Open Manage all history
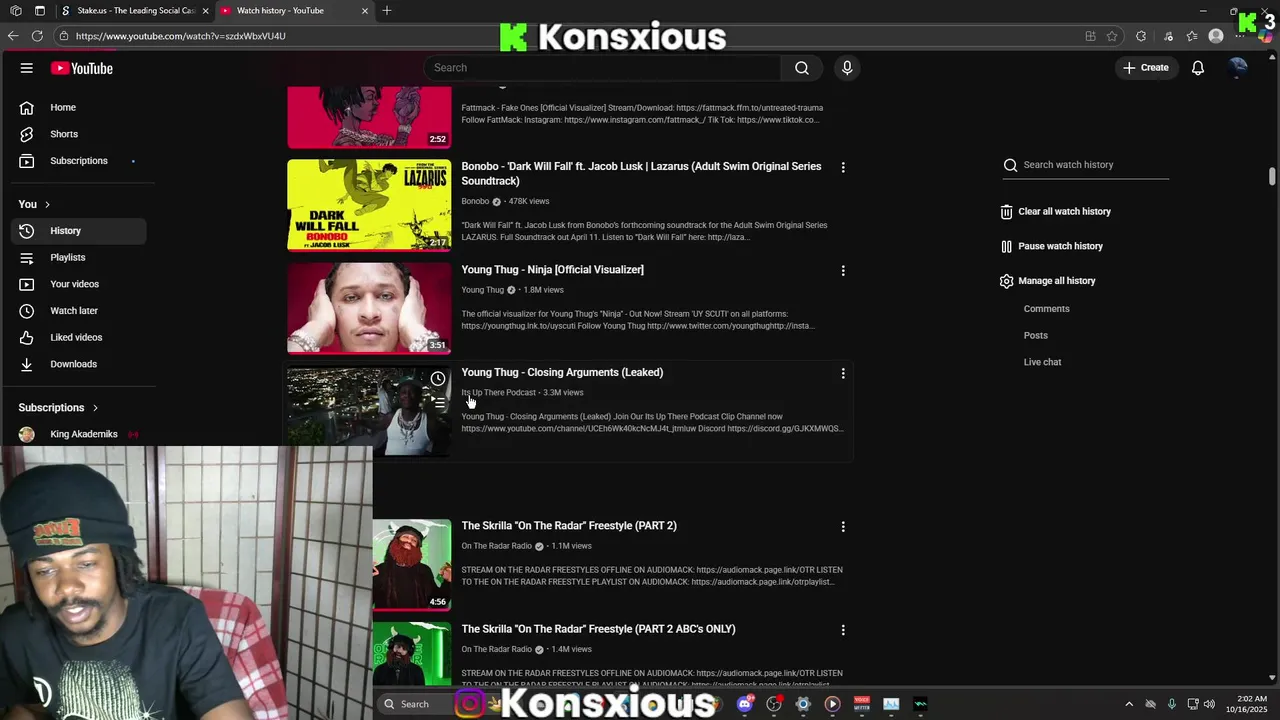 coord(1047,281)
